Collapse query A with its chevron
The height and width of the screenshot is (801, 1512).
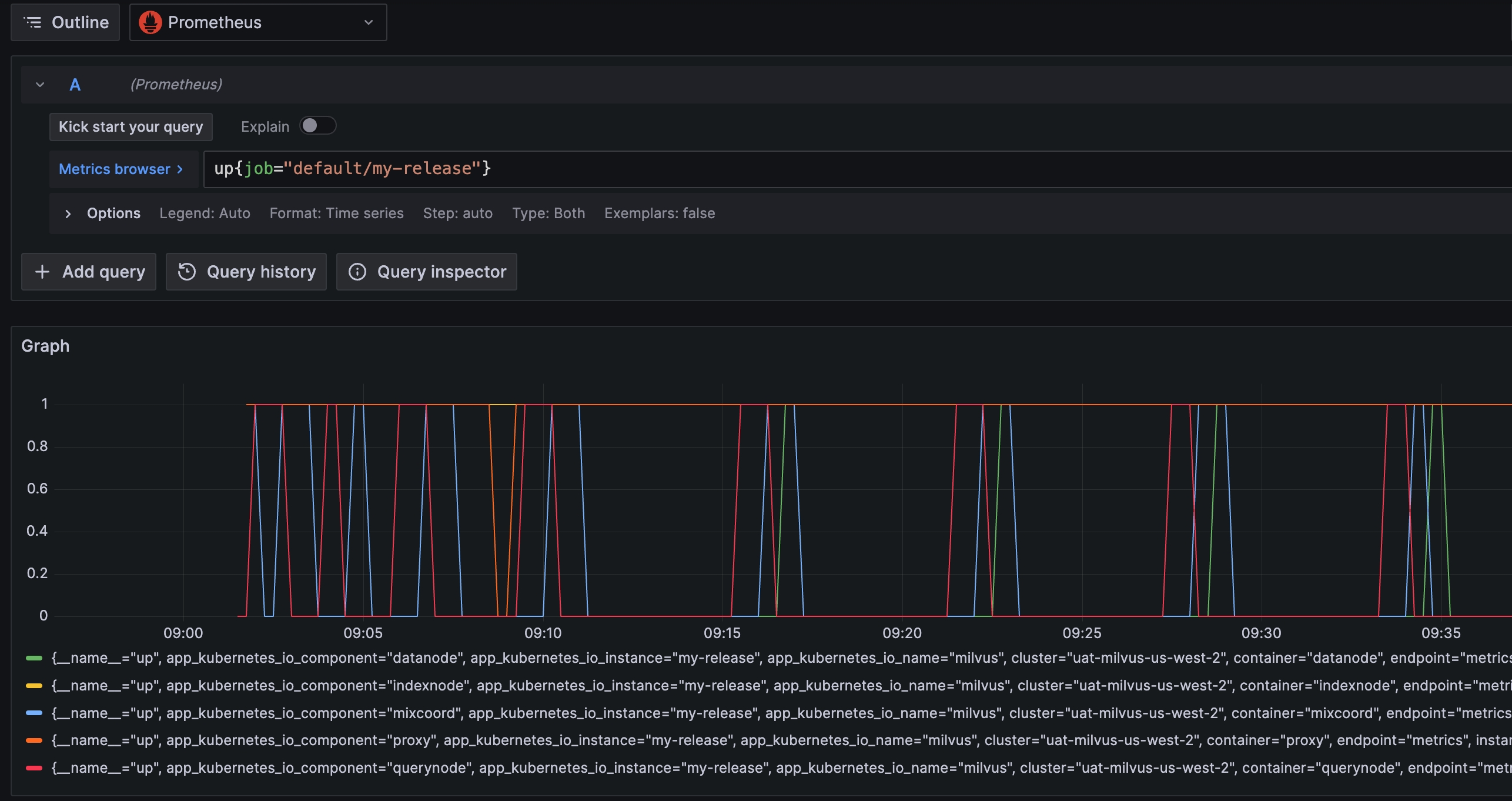40,85
